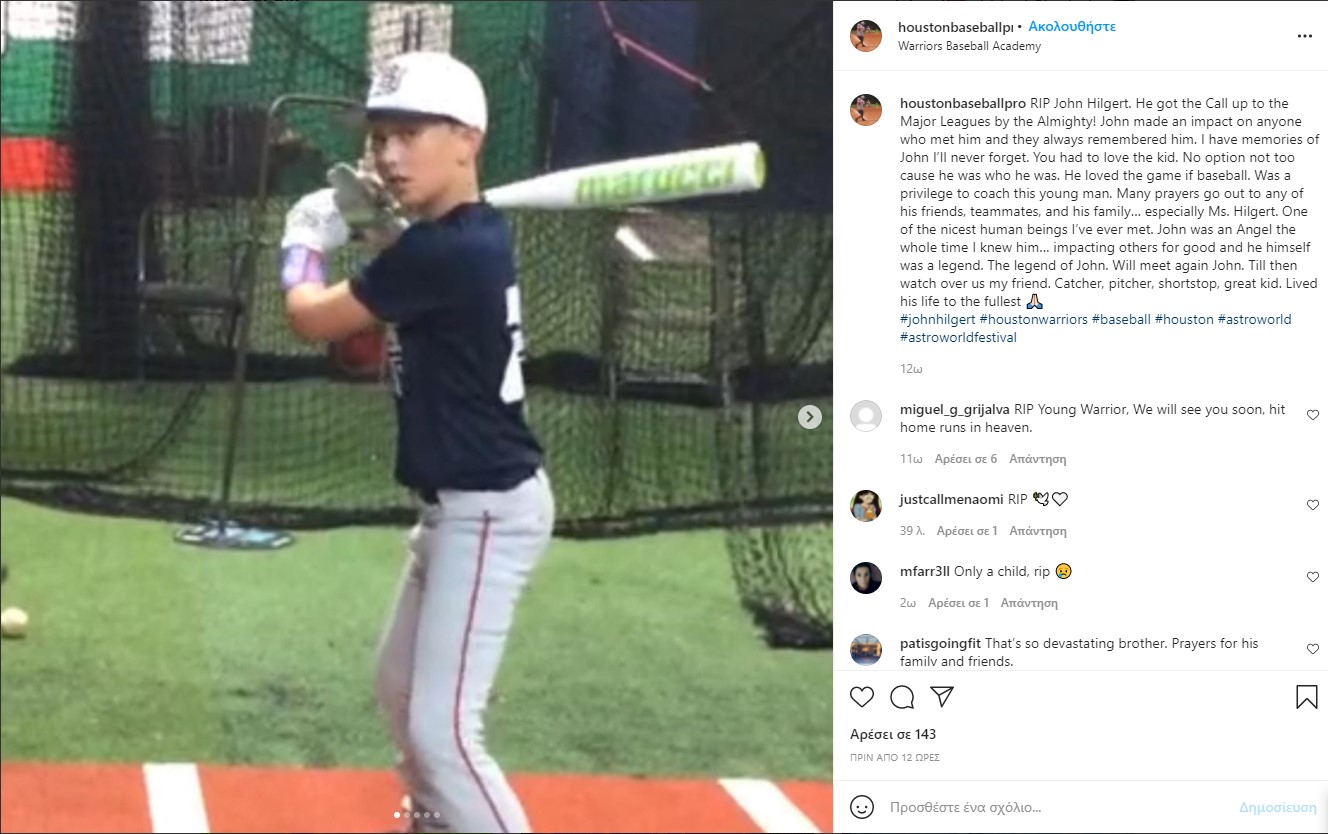This screenshot has width=1328, height=834.
Task: Reply to miguel_g_grijalva's comment via Απάντηση
Action: point(1038,459)
